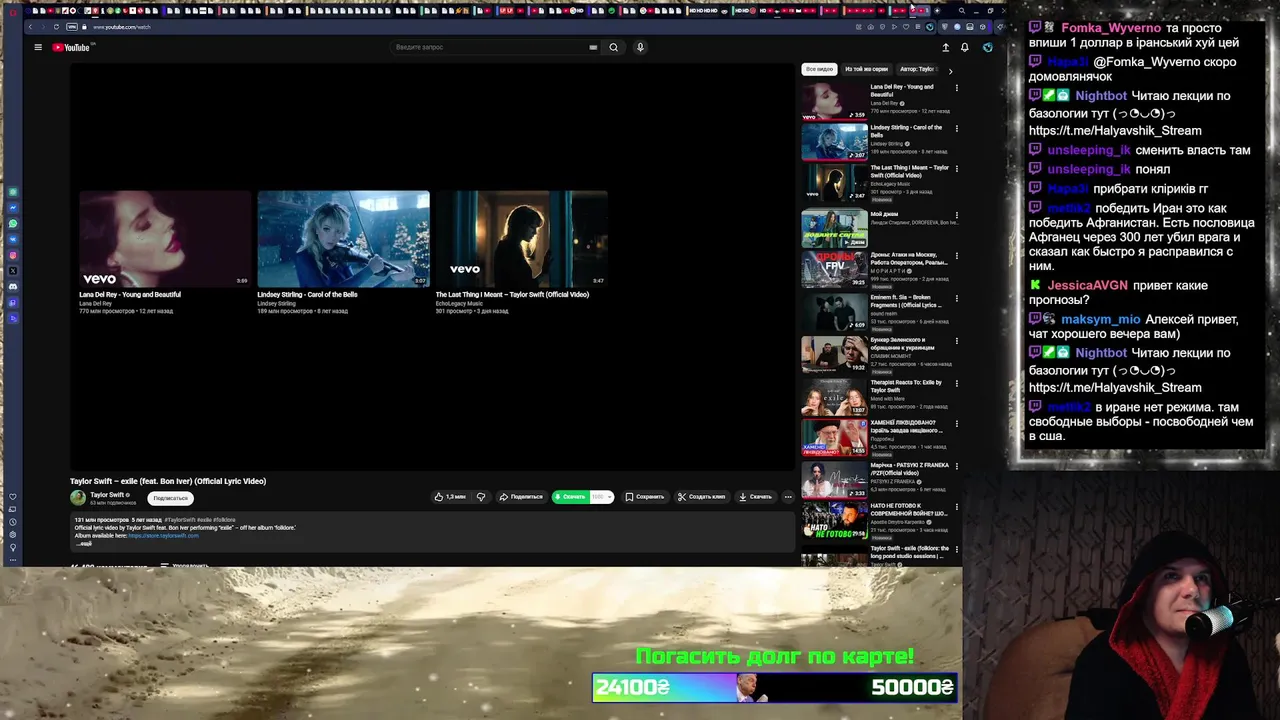Image resolution: width=1280 pixels, height=720 pixels.
Task: Click title Eminem ft. Sia – Broken Fragments
Action: click(905, 301)
